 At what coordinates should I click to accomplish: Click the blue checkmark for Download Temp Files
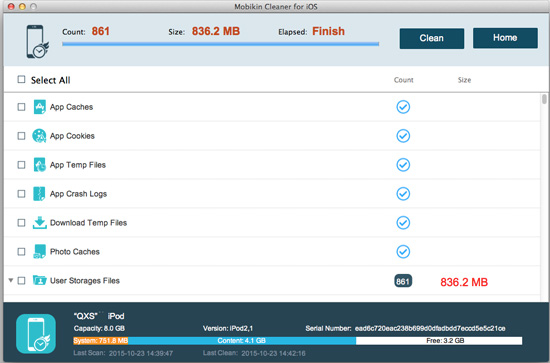[403, 222]
